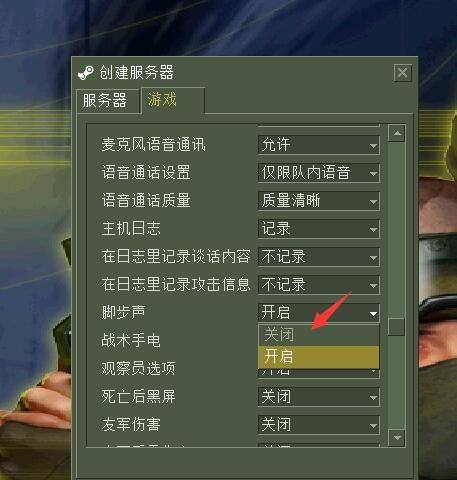Click the 观察员选项 setting label

click(138, 369)
